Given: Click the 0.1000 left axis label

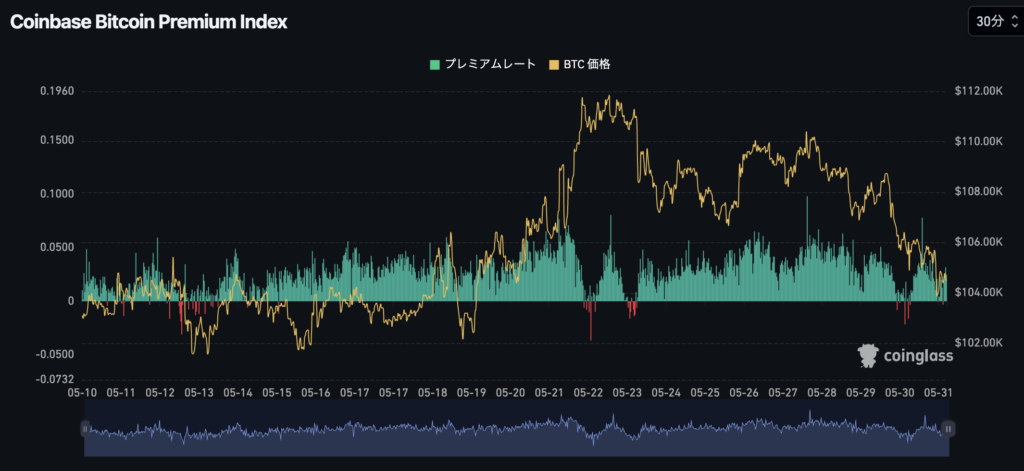Looking at the screenshot, I should (58, 193).
